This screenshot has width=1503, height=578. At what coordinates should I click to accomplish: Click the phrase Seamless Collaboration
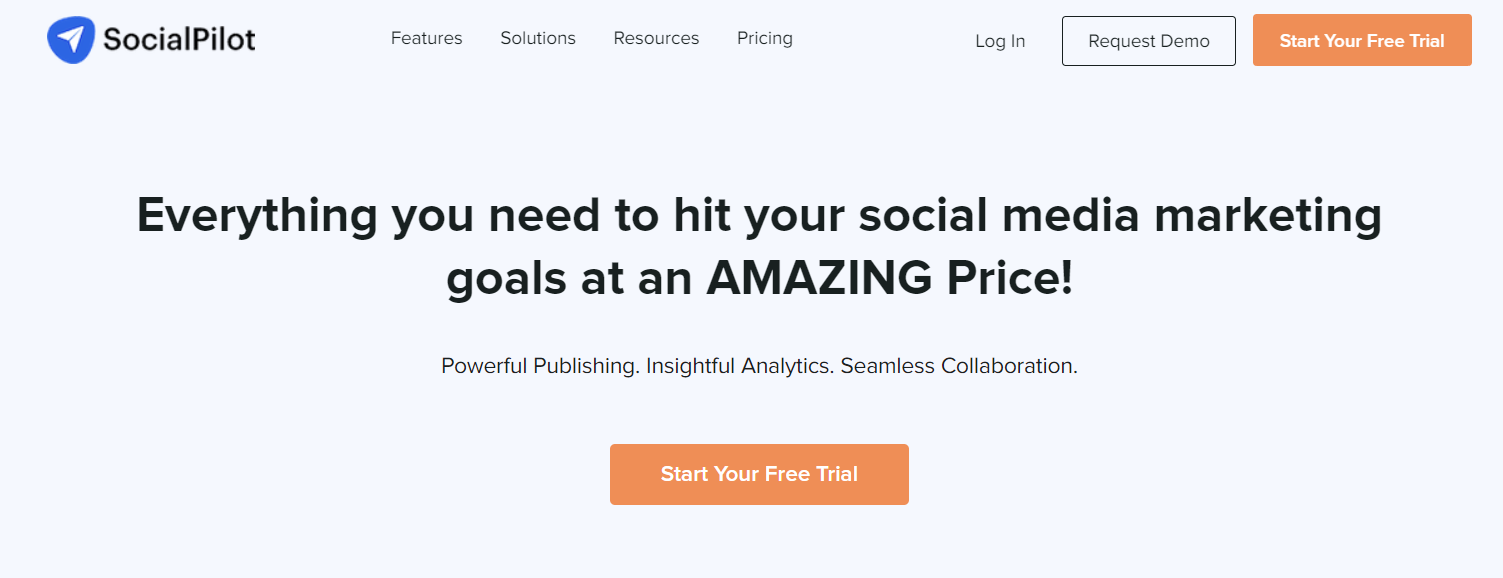(959, 366)
